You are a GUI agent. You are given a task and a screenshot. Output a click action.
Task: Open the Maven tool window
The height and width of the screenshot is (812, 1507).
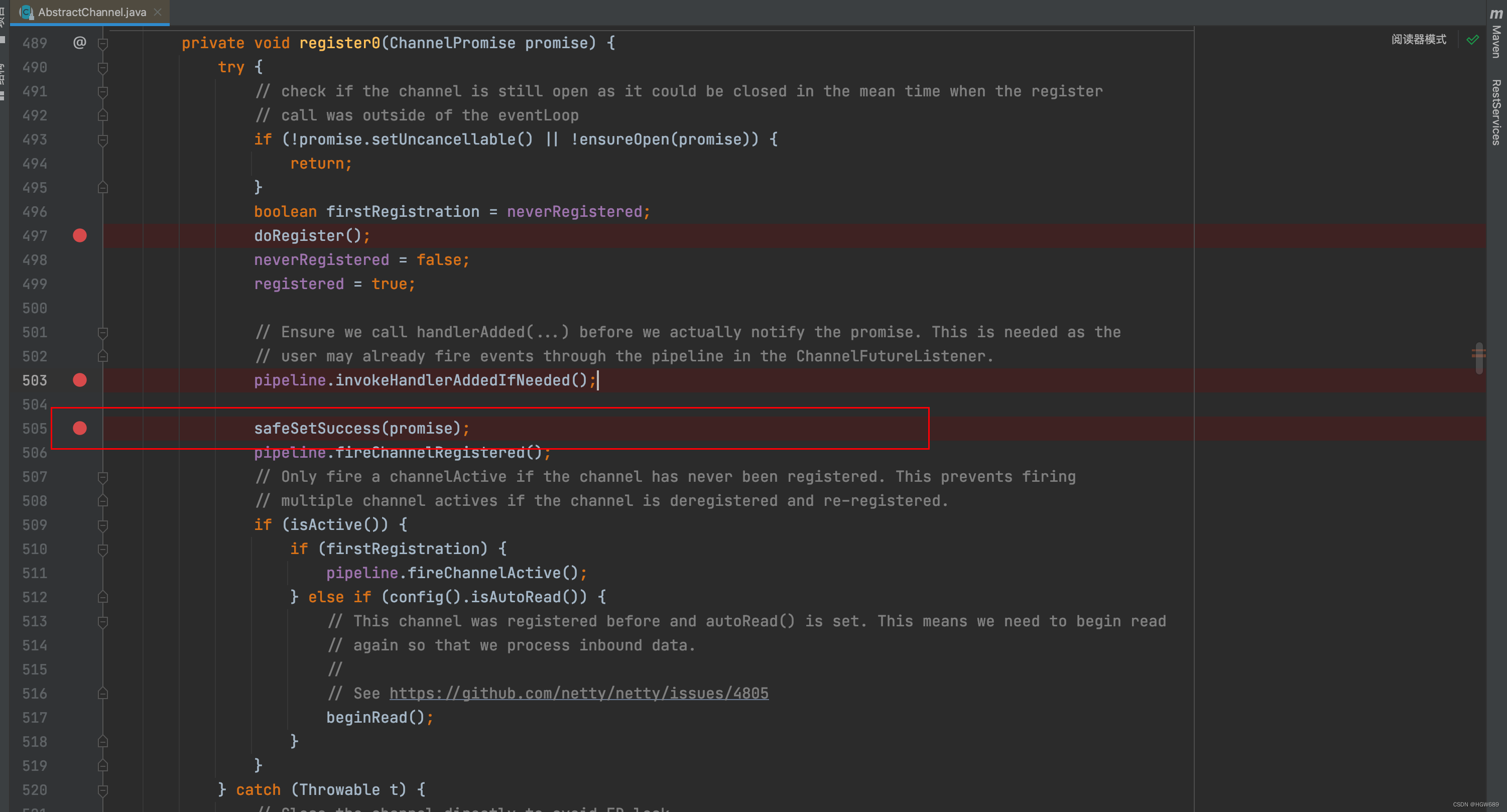coord(1496,33)
